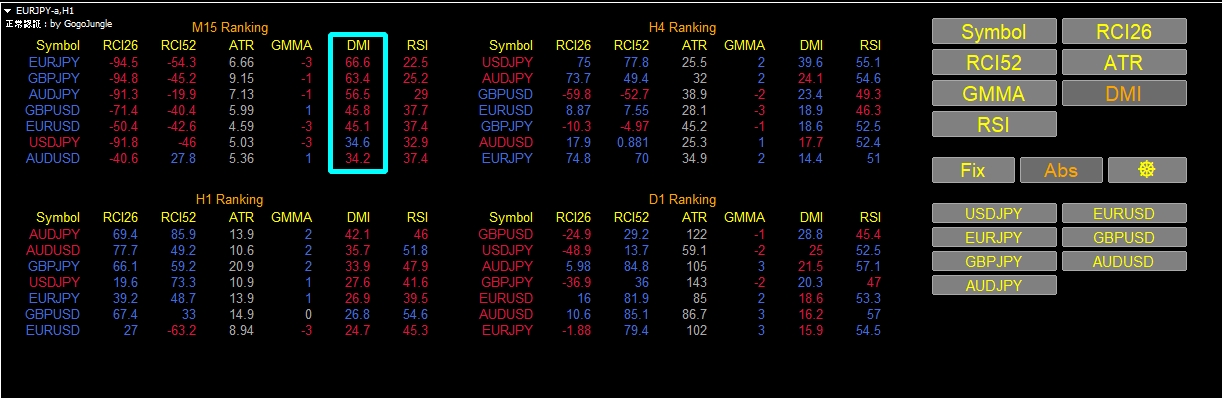Switch chart to GBPUSD button
Viewport: 1222px width, 398px height.
[1124, 237]
